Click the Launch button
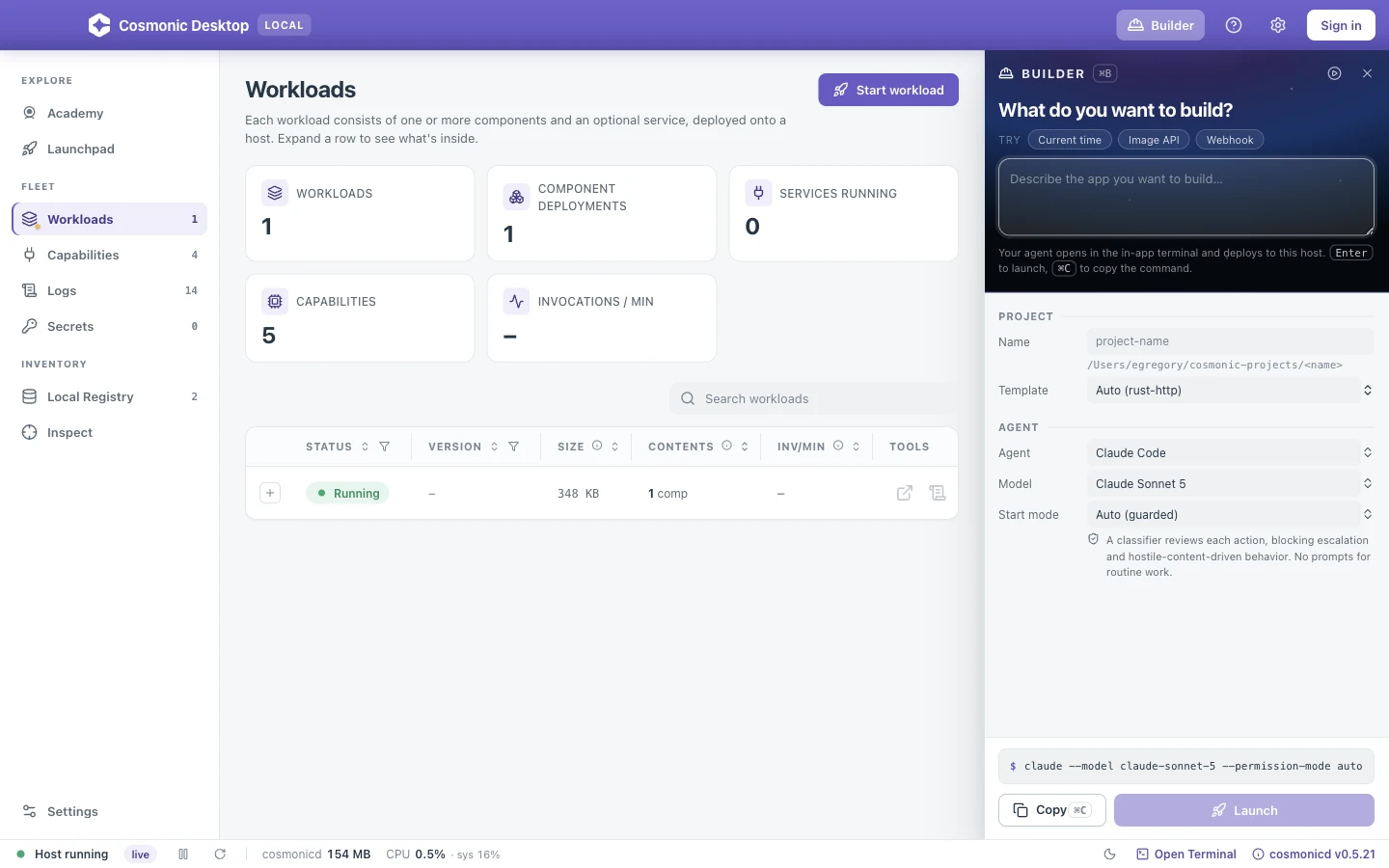Image resolution: width=1389 pixels, height=868 pixels. pyautogui.click(x=1244, y=810)
